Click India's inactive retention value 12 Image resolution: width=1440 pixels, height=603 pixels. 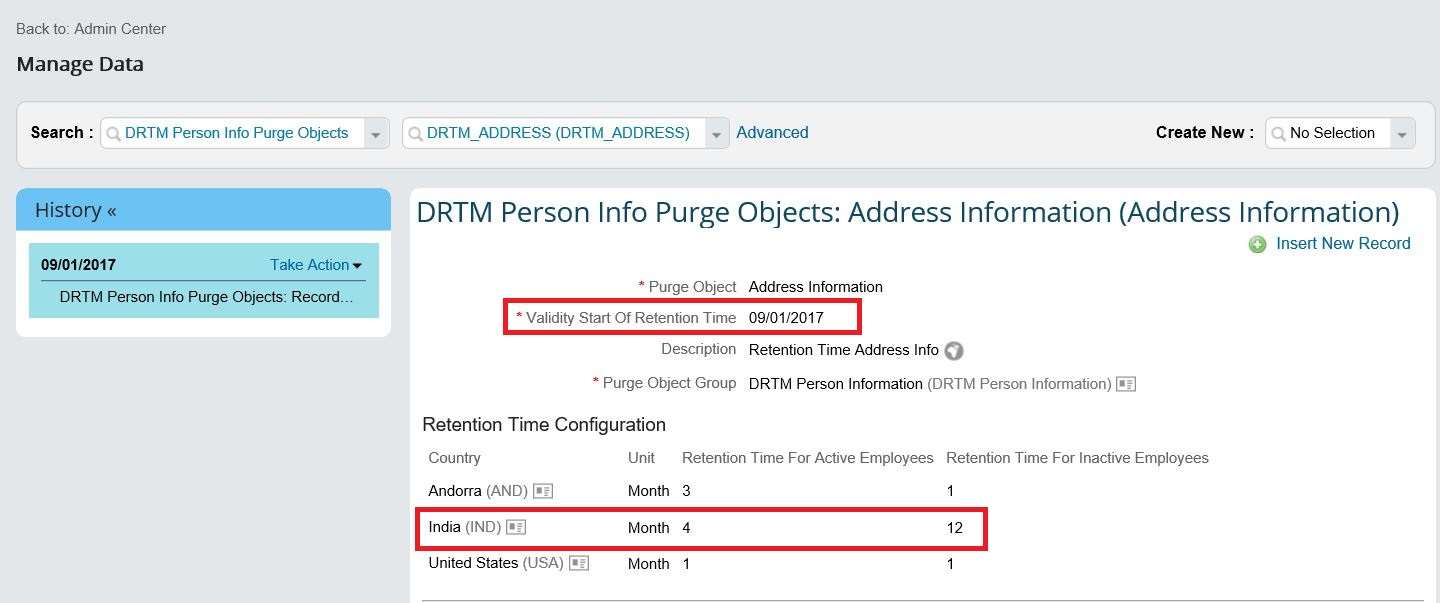(954, 528)
